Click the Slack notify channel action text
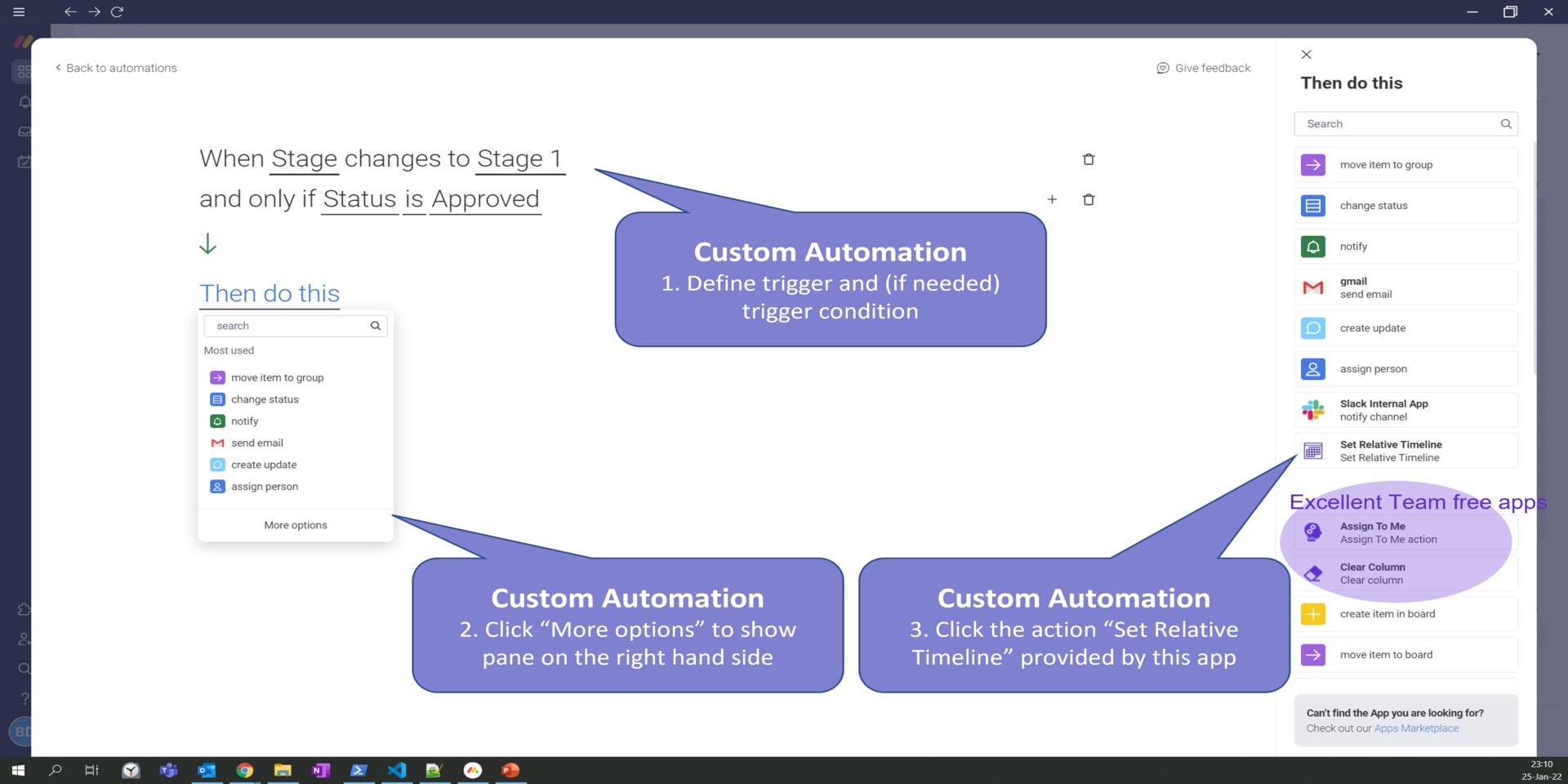The image size is (1568, 784). coord(1373,417)
